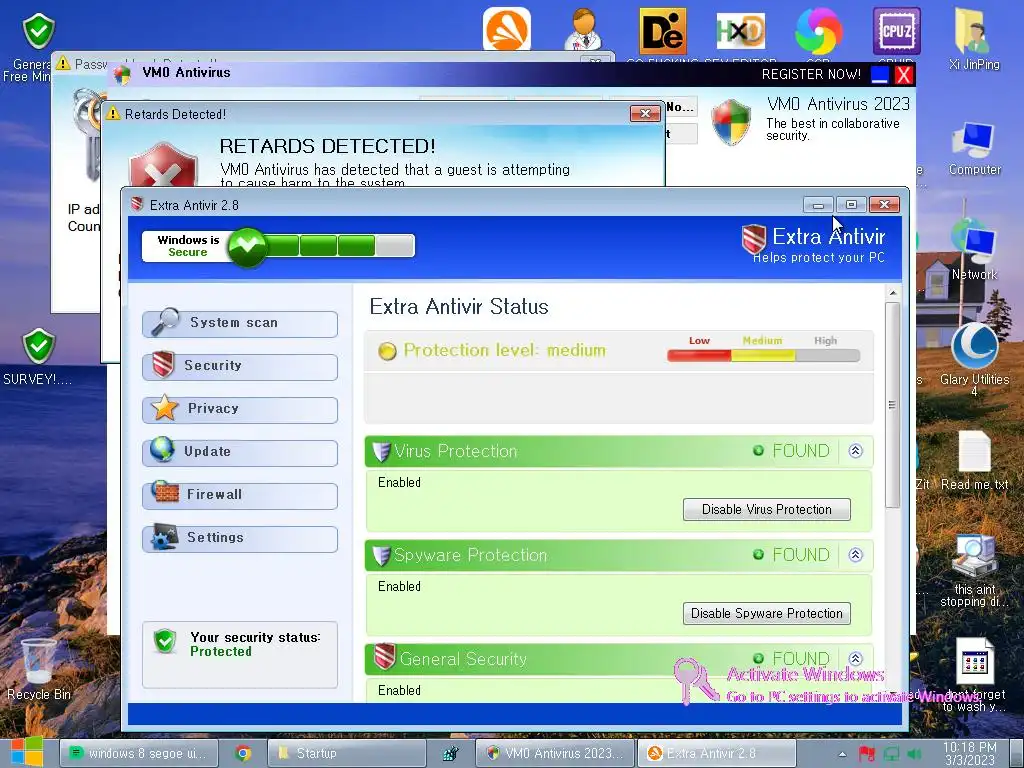Screen dimensions: 1024x768
Task: Click the Windows Start button
Action: tap(26, 752)
